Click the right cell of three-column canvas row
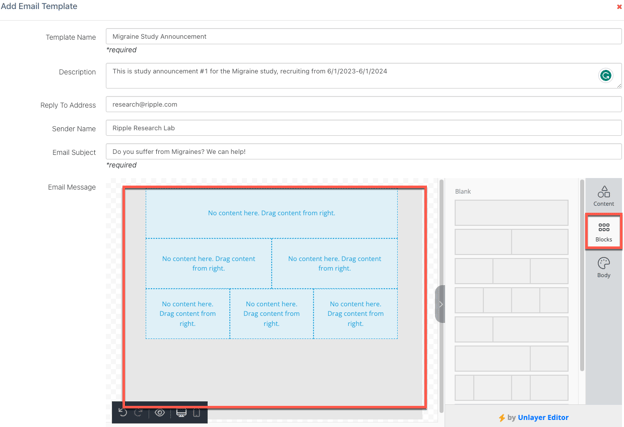The width and height of the screenshot is (624, 427). click(355, 314)
